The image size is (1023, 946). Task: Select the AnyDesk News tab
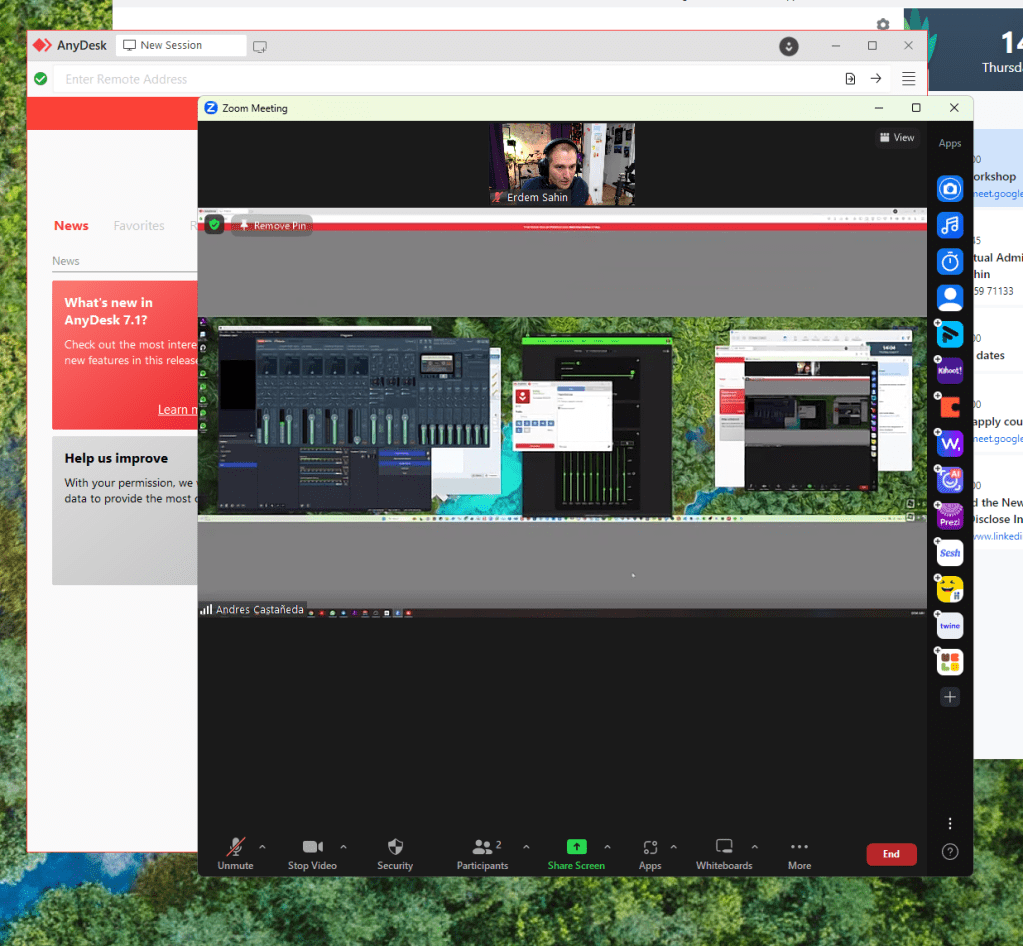tap(71, 226)
